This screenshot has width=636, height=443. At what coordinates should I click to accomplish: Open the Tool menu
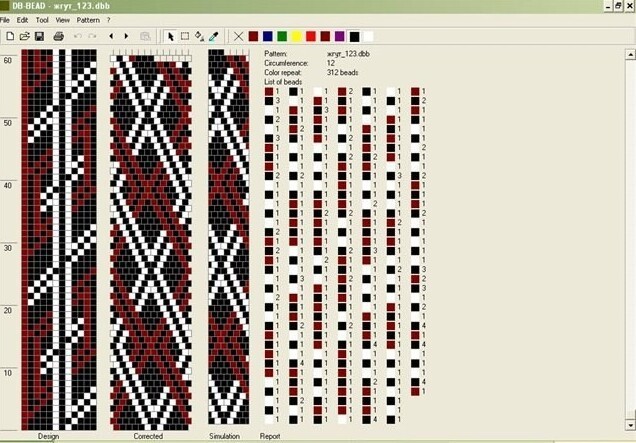coord(41,19)
